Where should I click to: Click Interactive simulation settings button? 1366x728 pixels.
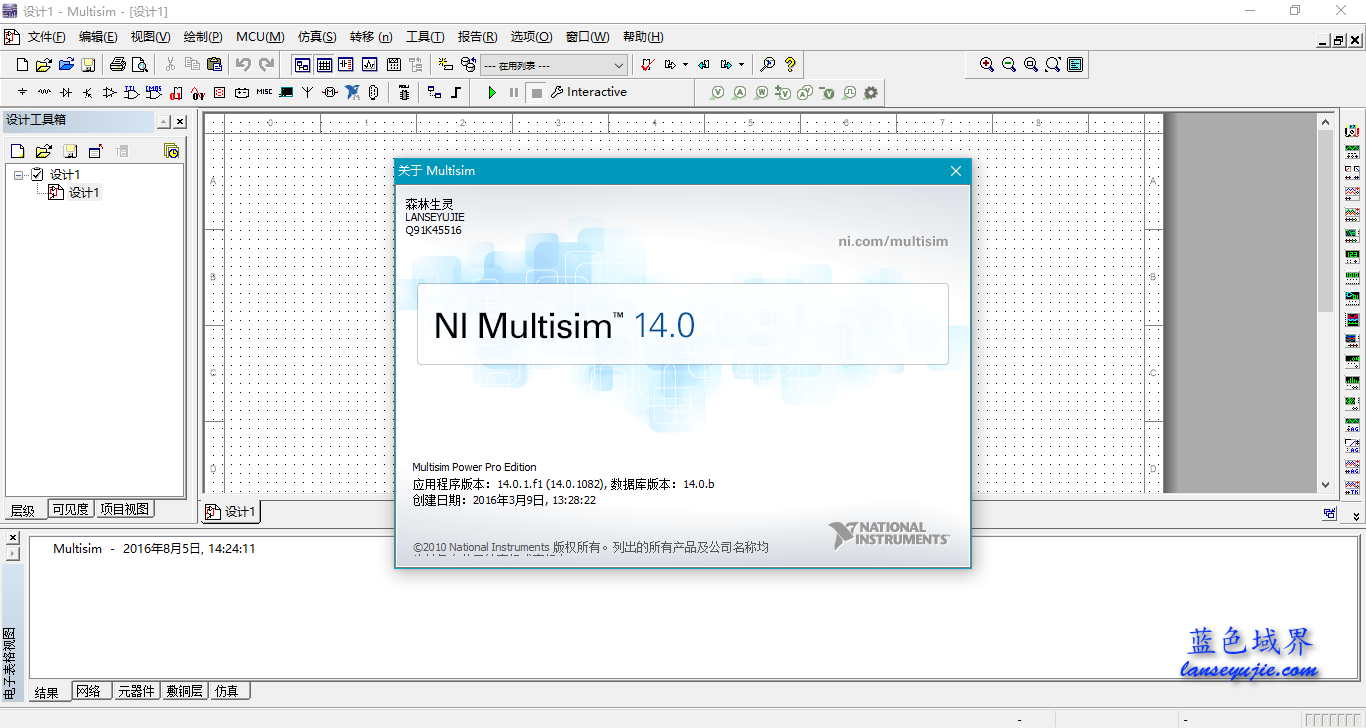(x=589, y=92)
